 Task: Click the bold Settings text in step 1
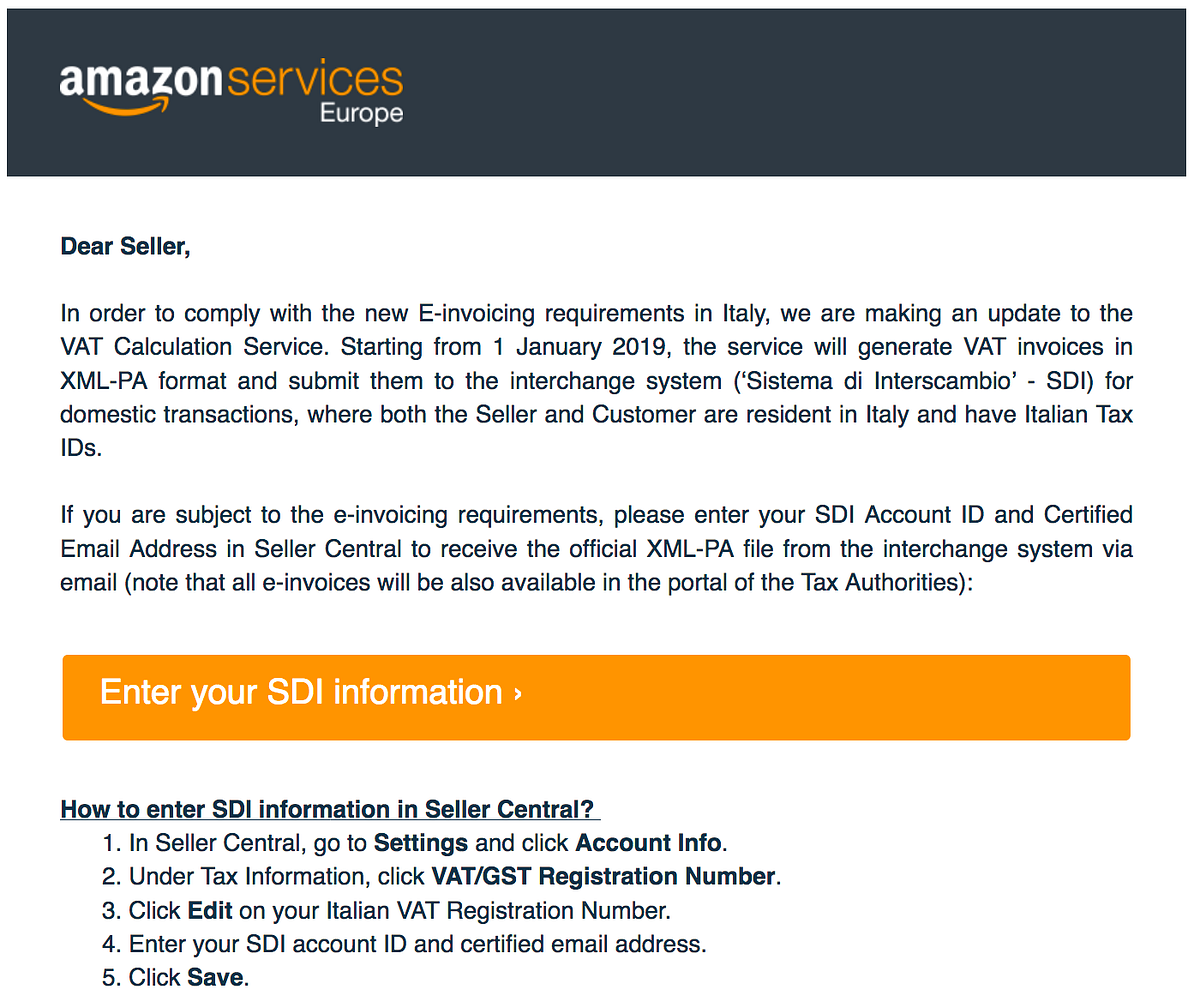point(421,843)
